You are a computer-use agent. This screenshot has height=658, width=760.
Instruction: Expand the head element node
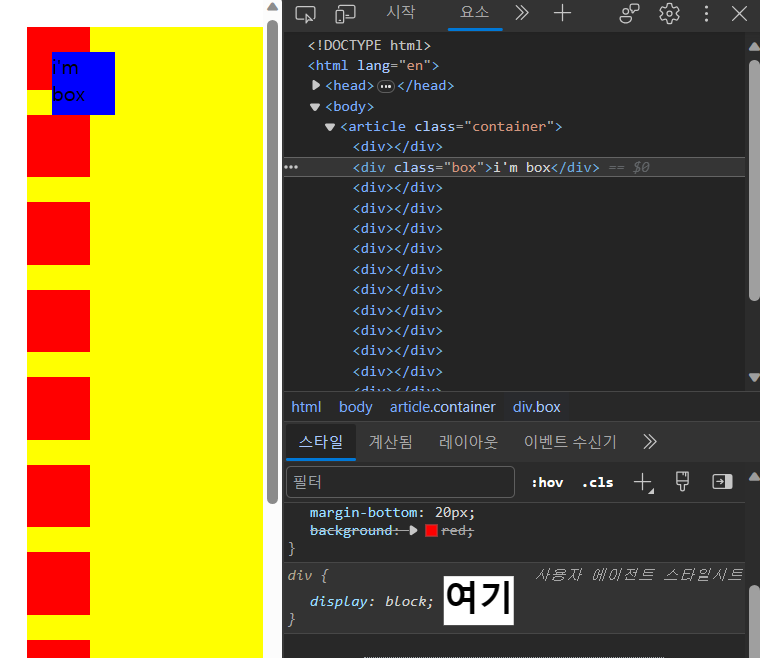pyautogui.click(x=316, y=86)
